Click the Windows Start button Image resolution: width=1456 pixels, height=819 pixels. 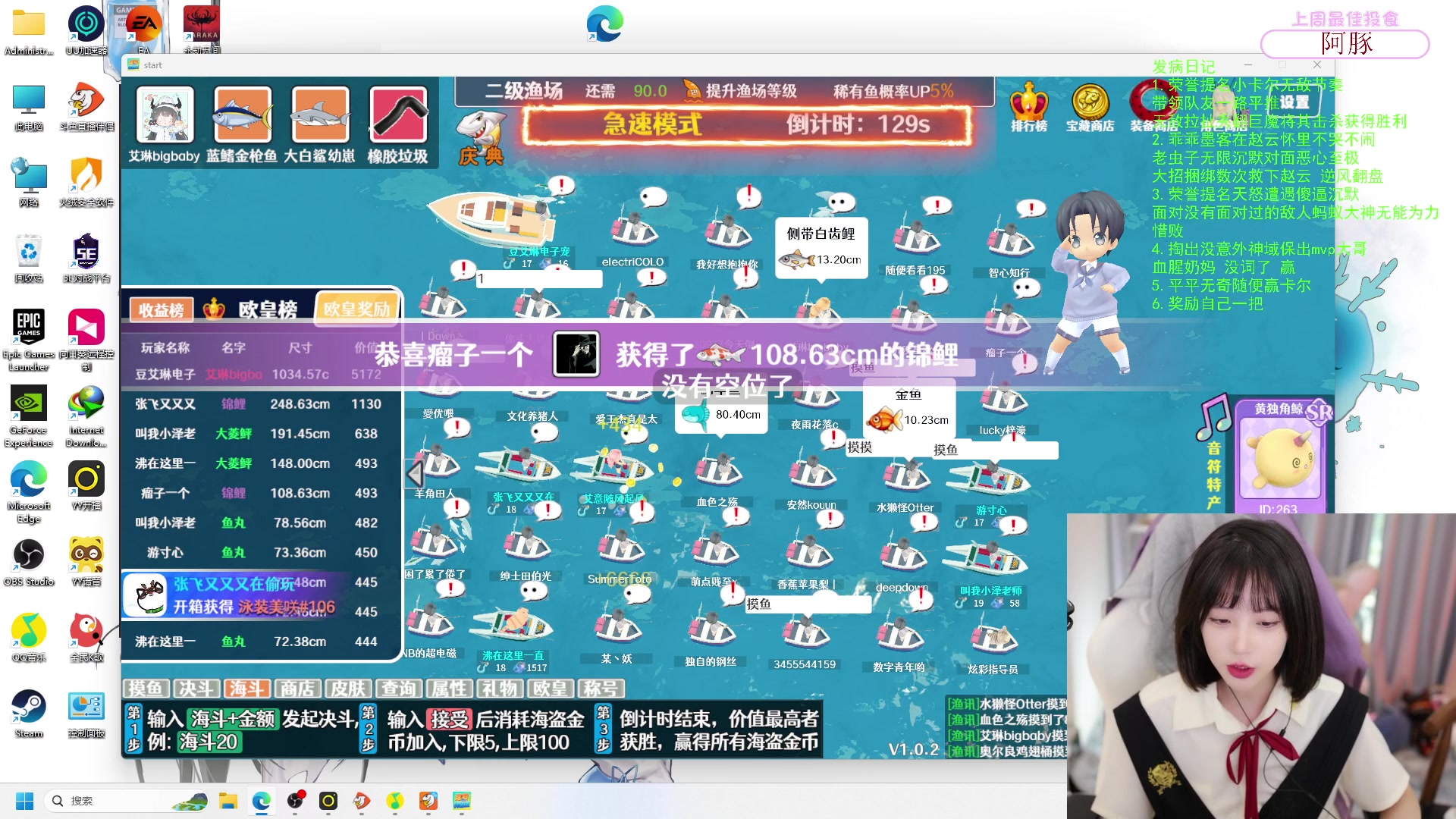tap(24, 801)
